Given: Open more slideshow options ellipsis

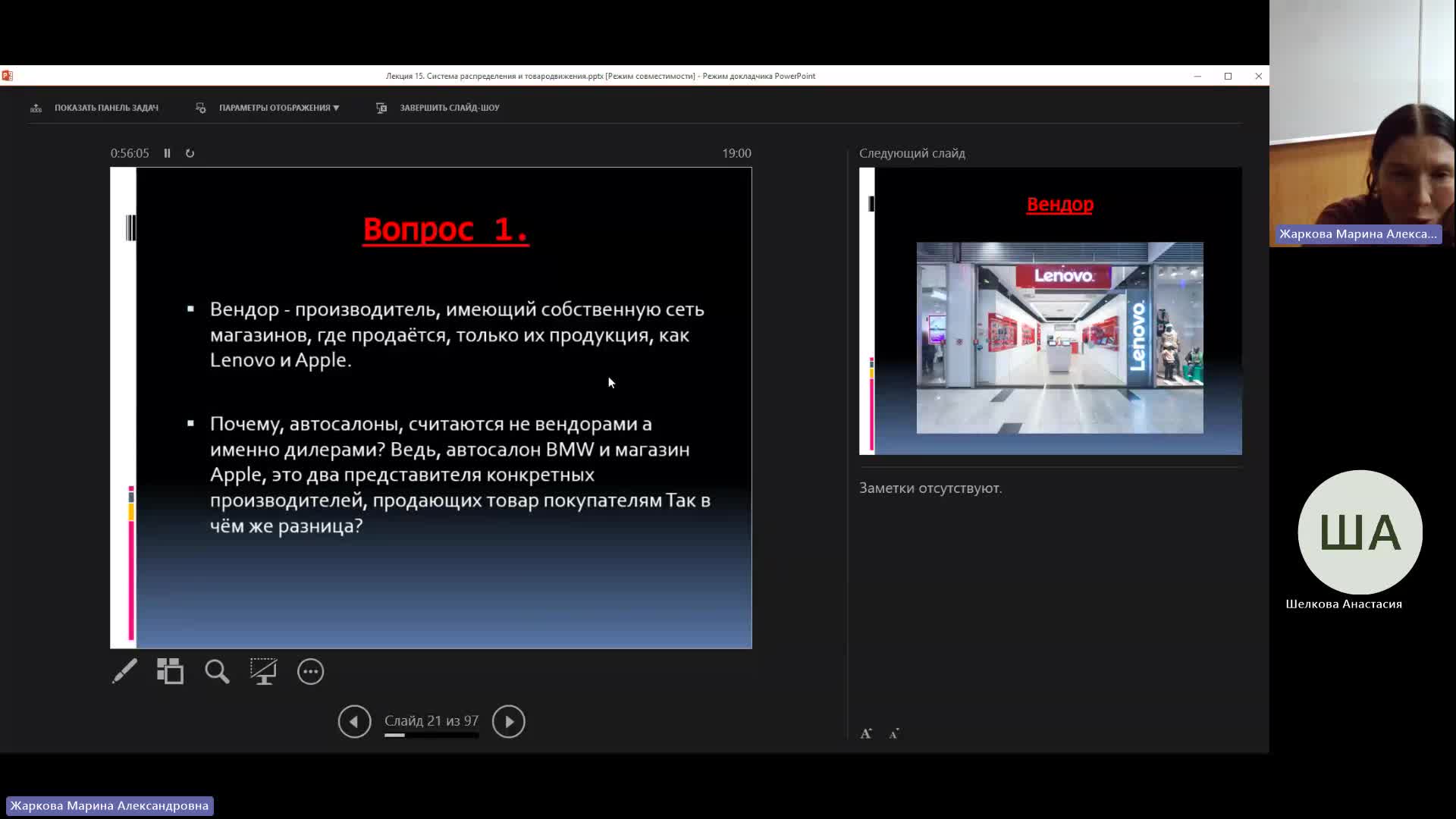Looking at the screenshot, I should tap(310, 671).
